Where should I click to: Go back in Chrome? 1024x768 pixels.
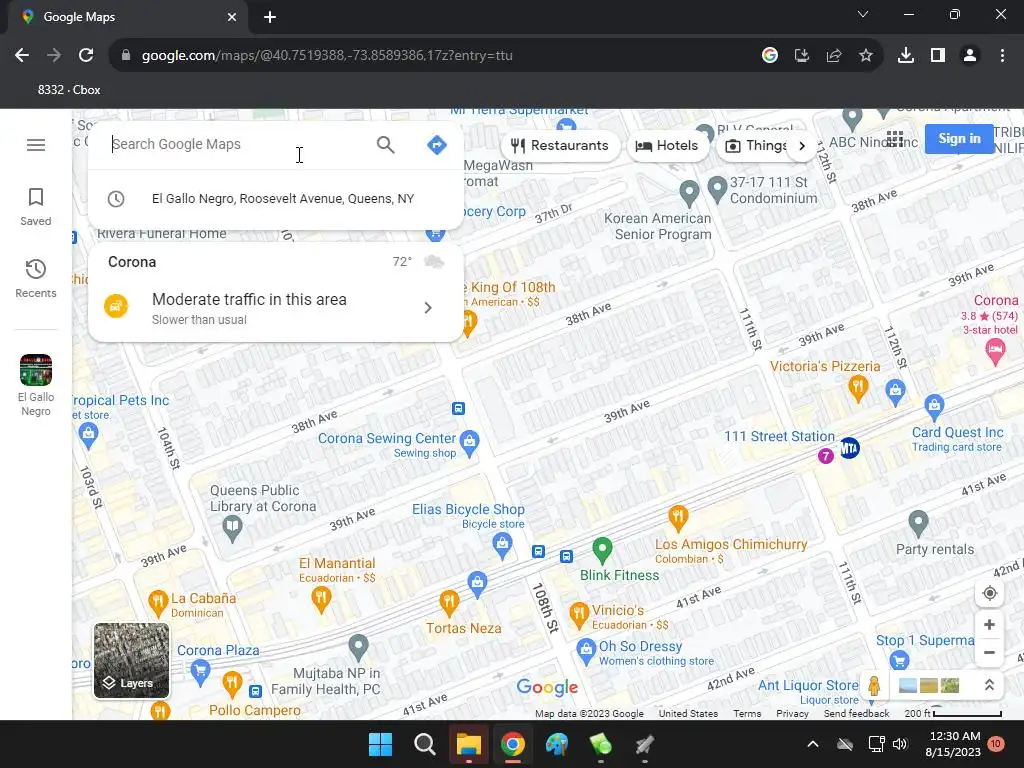pos(22,56)
